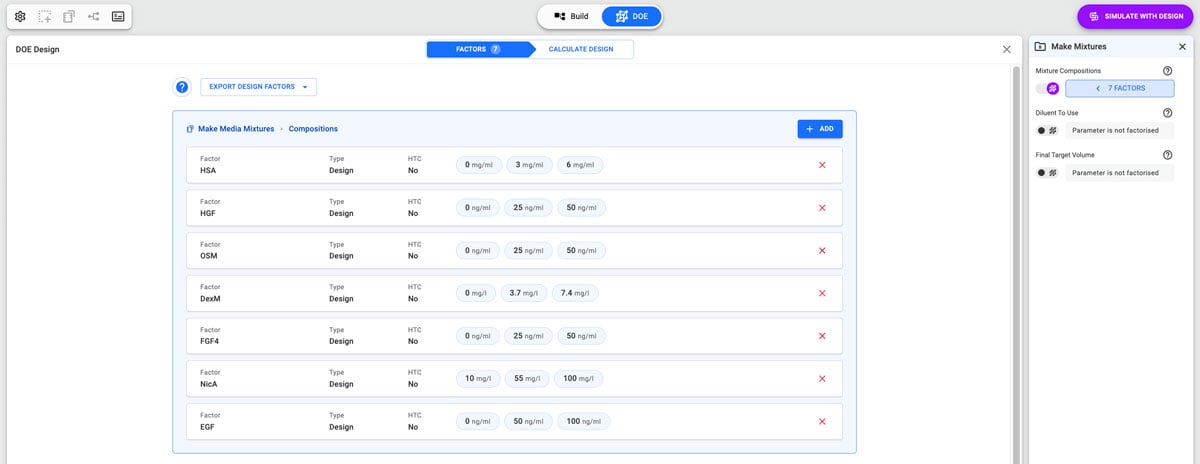Click Simulate With Design button
The height and width of the screenshot is (464, 1200).
pos(1133,17)
